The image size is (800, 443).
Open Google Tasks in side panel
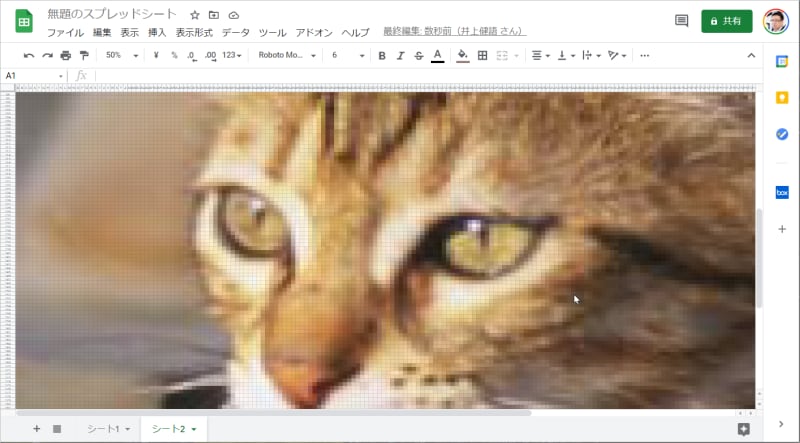coord(782,134)
